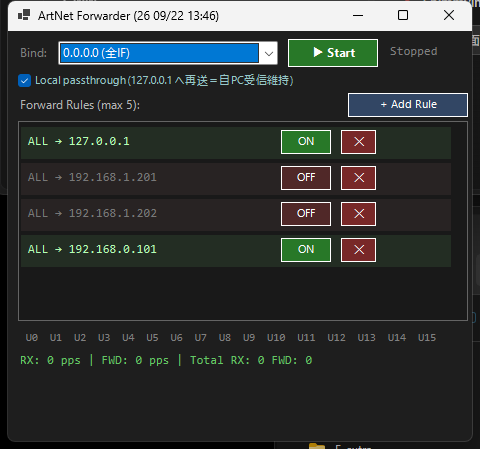Image resolution: width=480 pixels, height=449 pixels.
Task: Click the Bind: label
Action: click(34, 53)
